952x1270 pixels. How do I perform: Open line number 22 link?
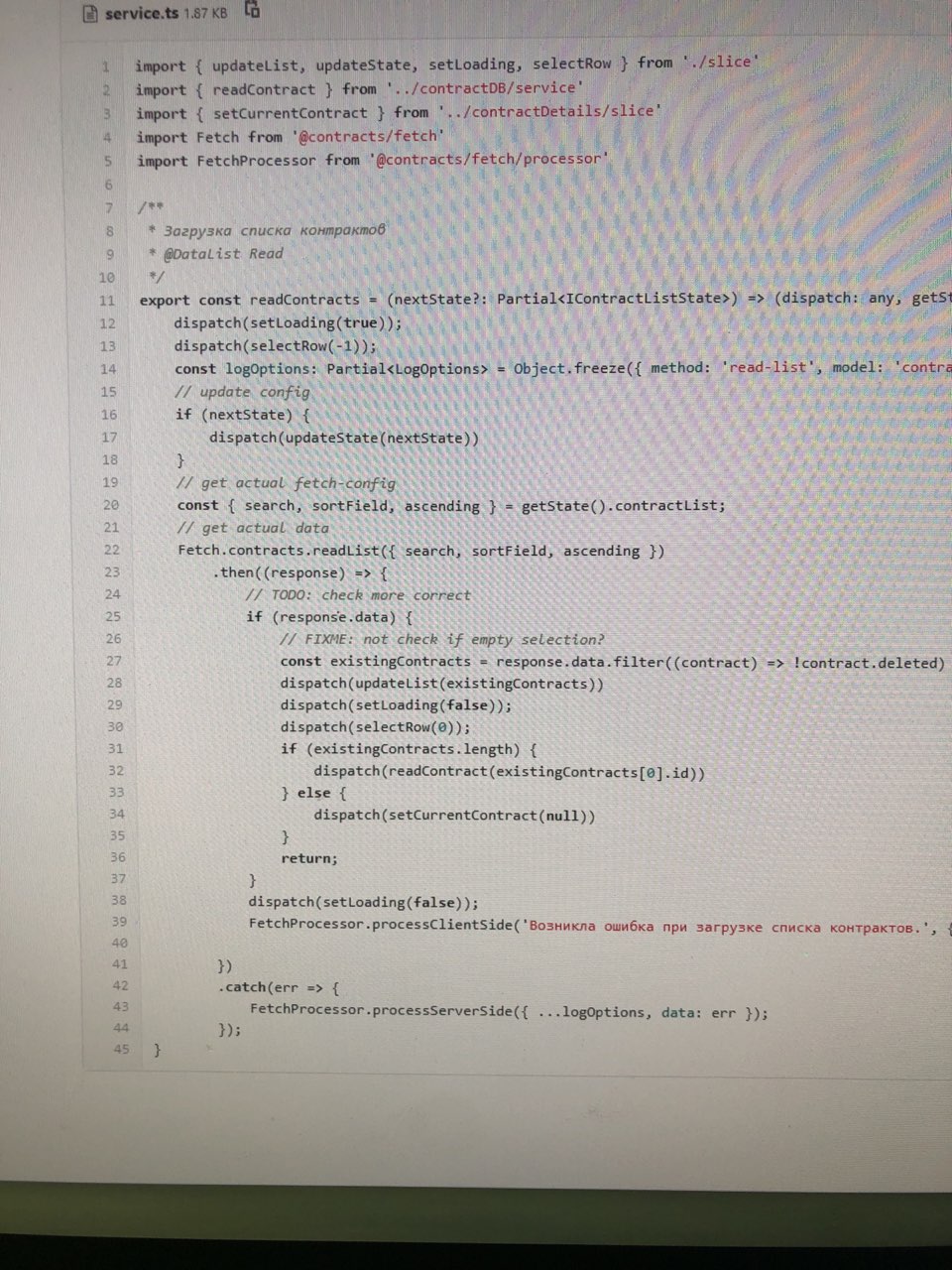point(111,550)
